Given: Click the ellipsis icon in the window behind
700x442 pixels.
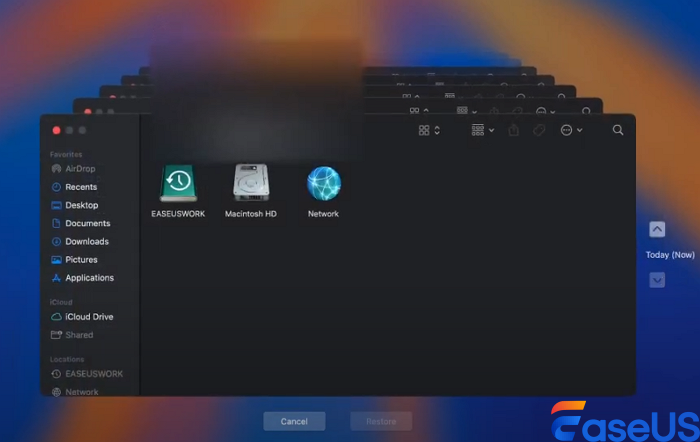Looking at the screenshot, I should point(541,111).
